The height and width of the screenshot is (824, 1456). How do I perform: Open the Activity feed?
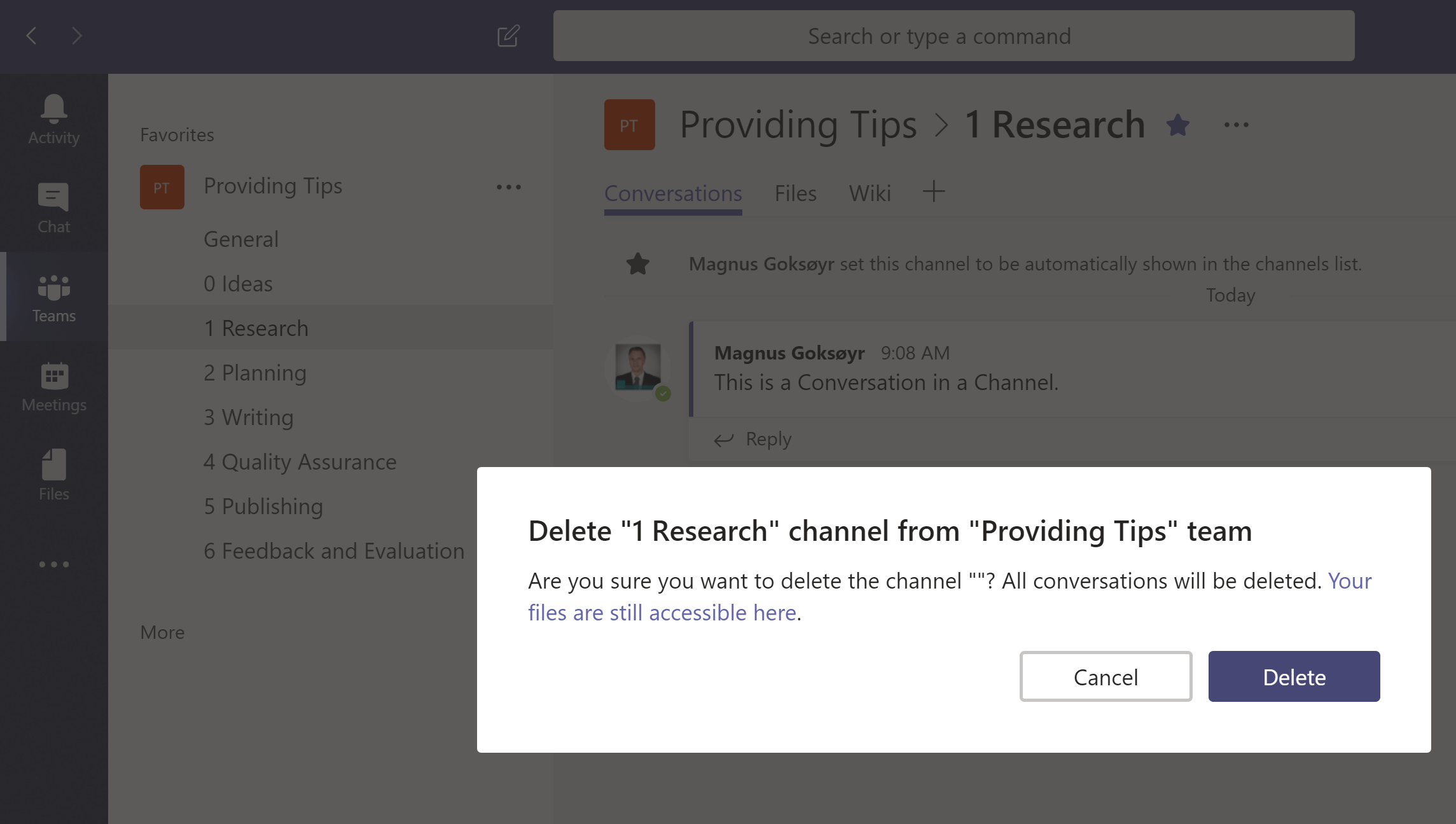tap(53, 118)
